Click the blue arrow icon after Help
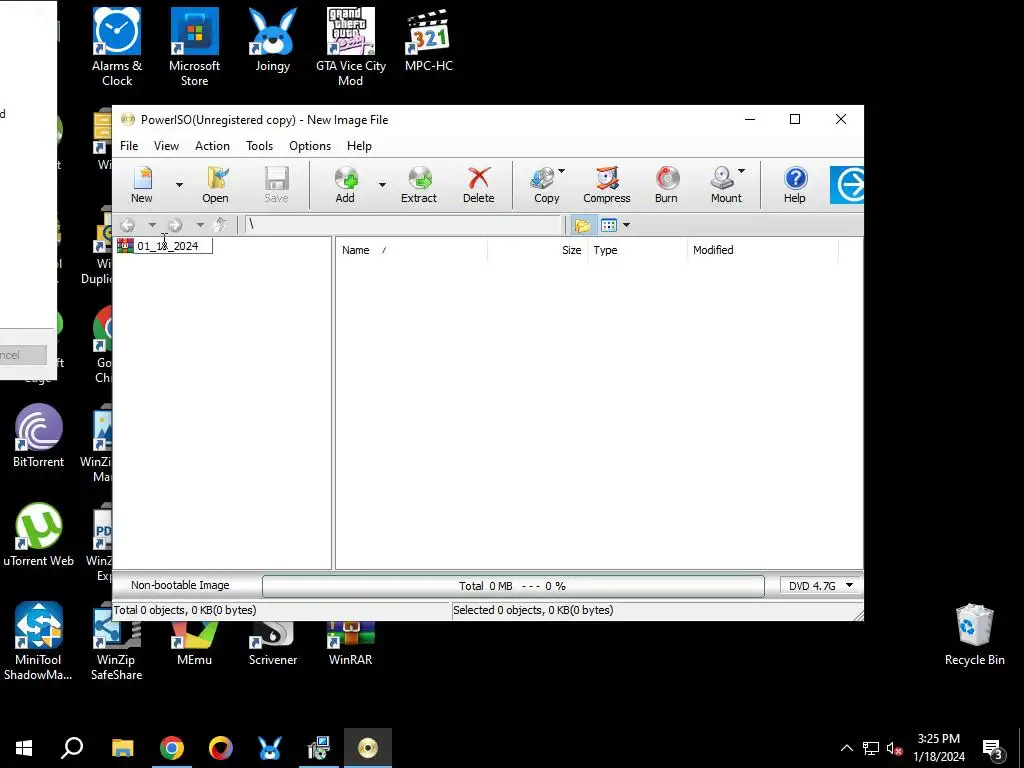Image resolution: width=1024 pixels, height=768 pixels. [x=847, y=185]
